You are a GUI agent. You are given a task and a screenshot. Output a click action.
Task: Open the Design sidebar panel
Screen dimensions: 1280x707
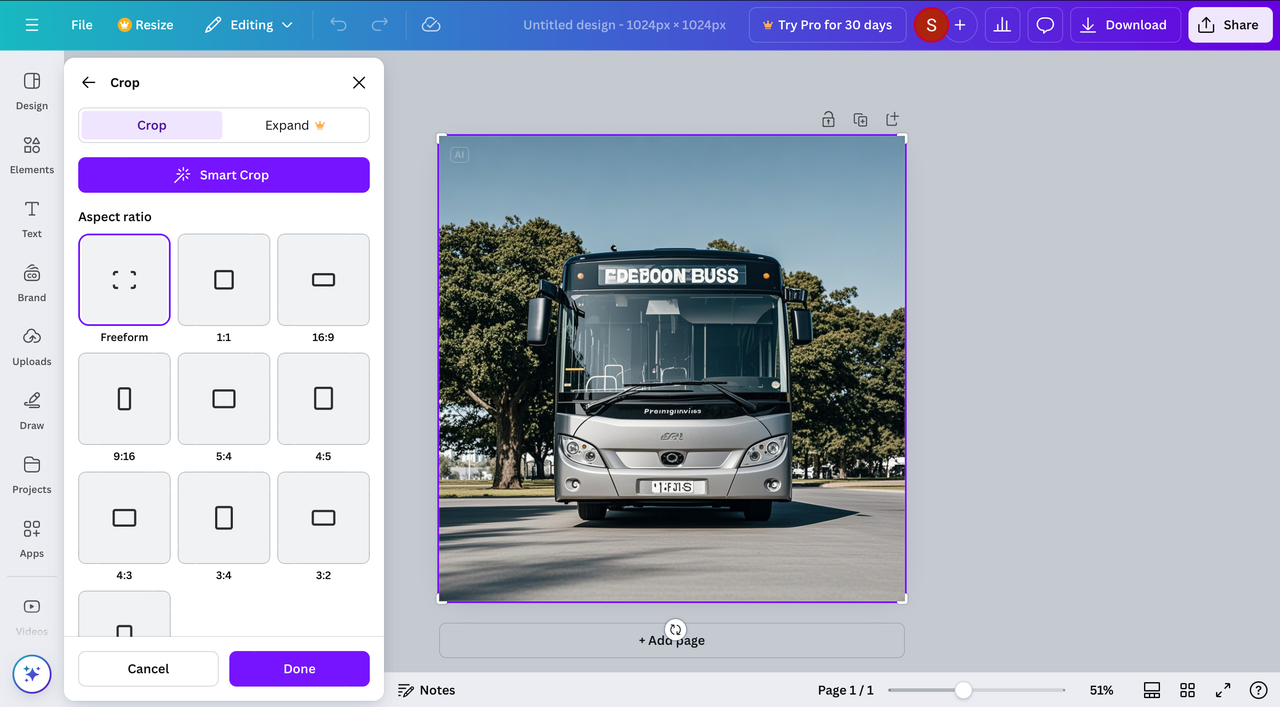tap(32, 91)
